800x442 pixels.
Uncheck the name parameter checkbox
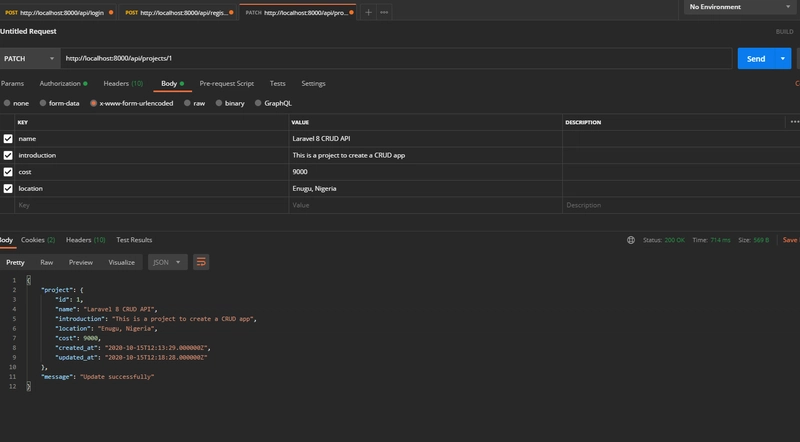pos(8,139)
